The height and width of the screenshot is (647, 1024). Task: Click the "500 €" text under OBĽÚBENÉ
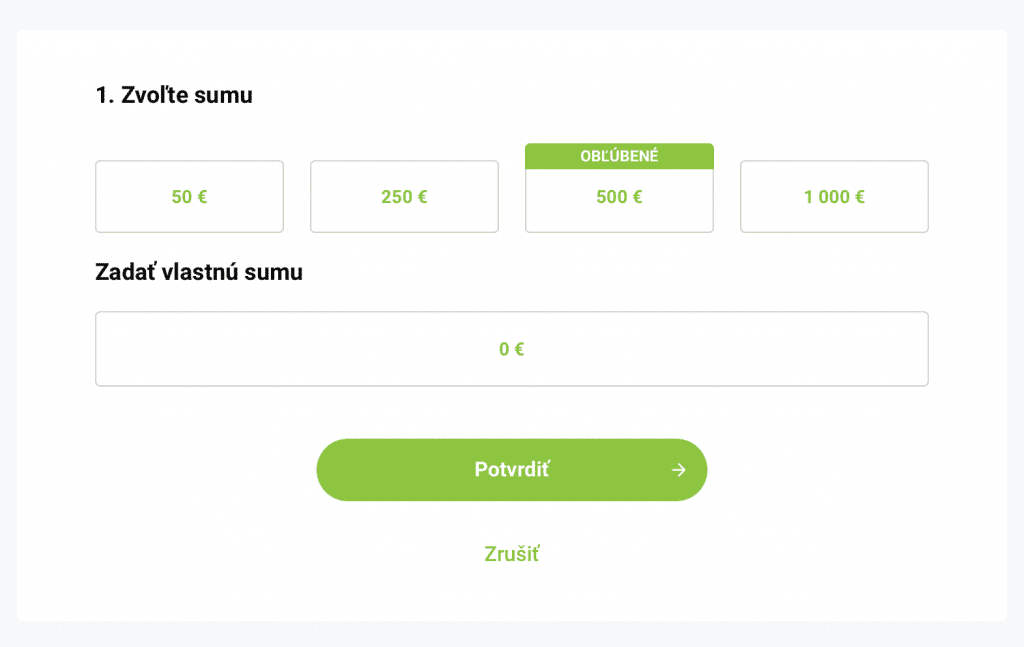(x=619, y=197)
